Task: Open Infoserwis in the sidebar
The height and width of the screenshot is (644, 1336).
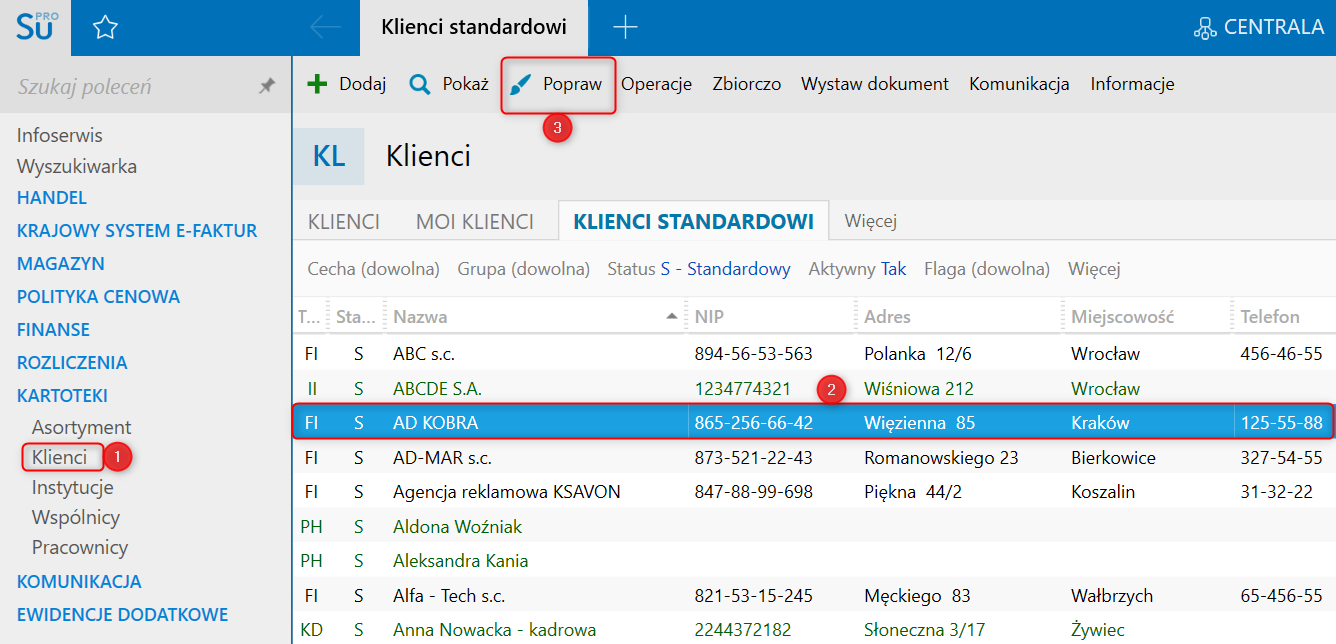Action: click(x=60, y=135)
